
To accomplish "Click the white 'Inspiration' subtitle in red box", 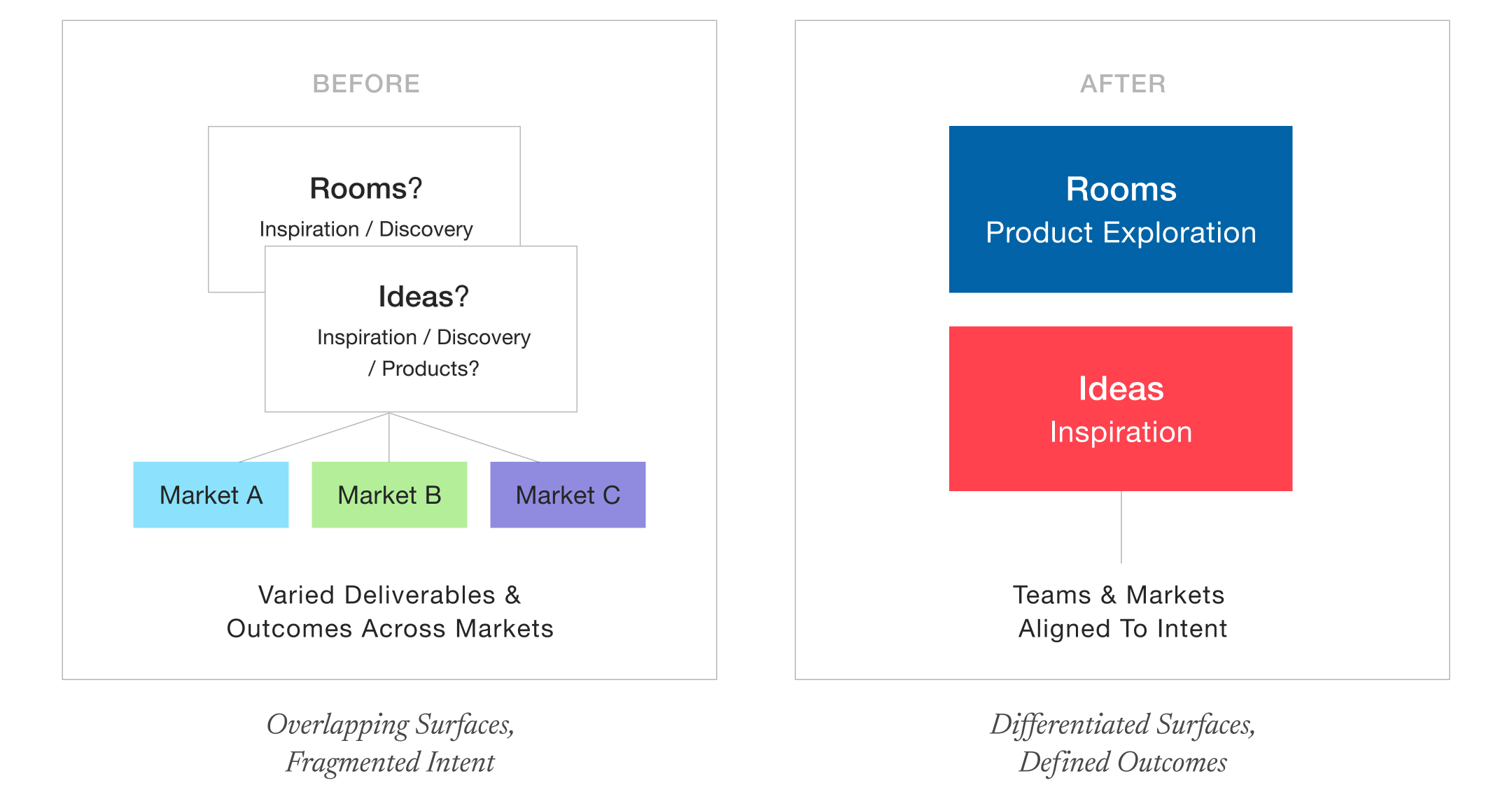I will pos(1121,432).
